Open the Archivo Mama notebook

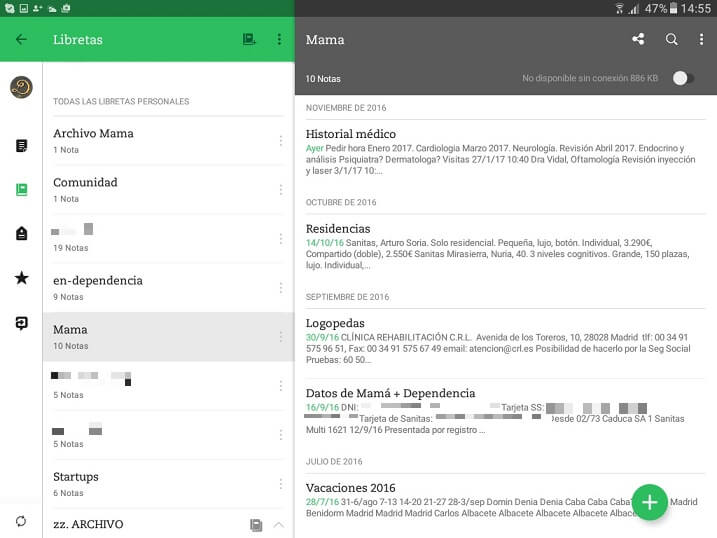tap(168, 141)
